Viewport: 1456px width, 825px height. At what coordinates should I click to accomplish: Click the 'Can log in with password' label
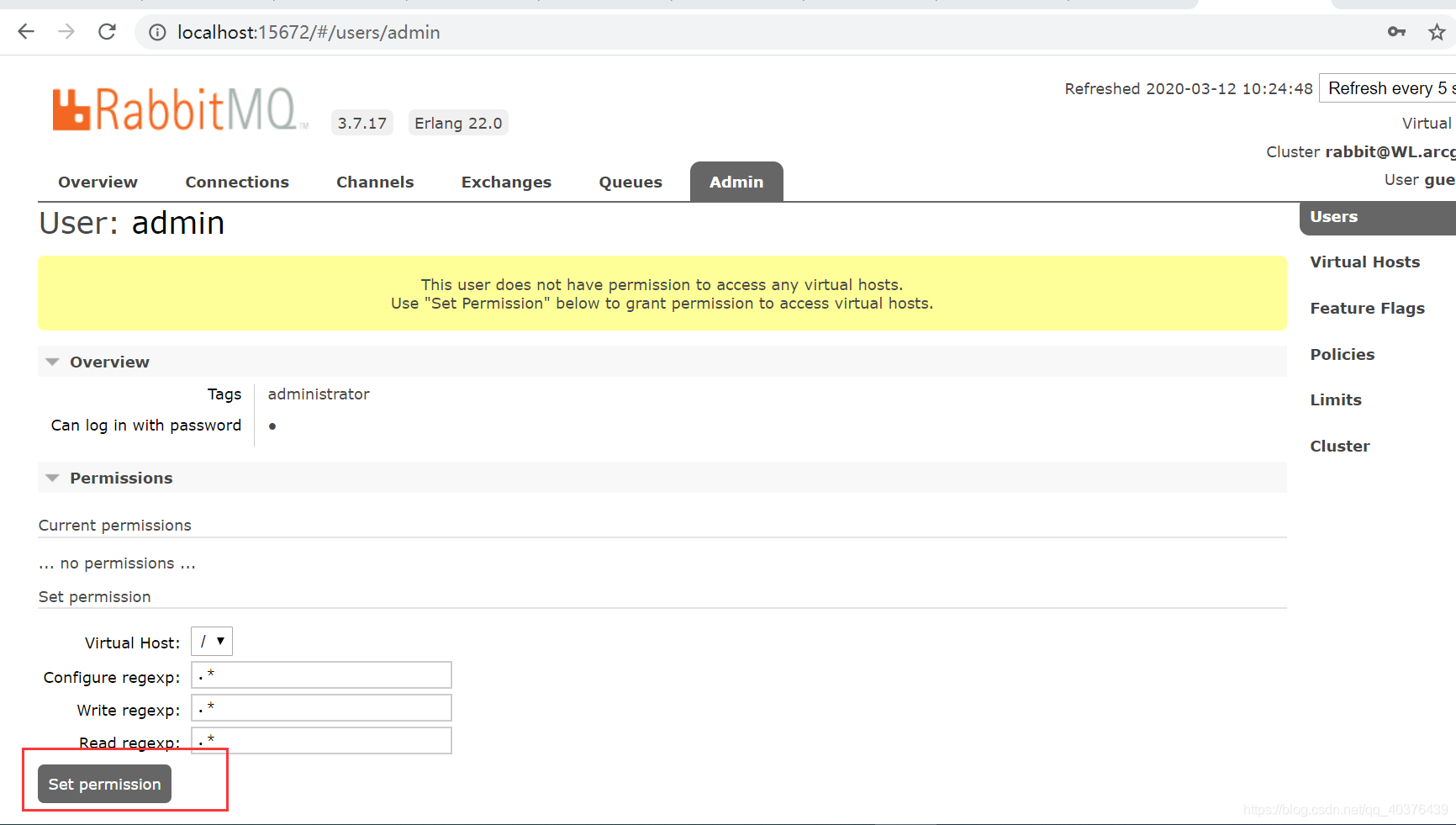[x=146, y=426]
